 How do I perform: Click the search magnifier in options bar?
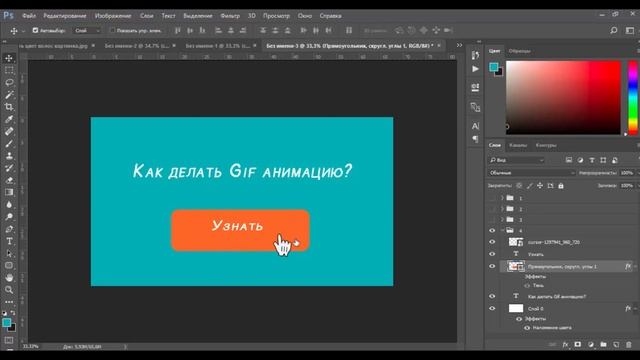tap(613, 31)
